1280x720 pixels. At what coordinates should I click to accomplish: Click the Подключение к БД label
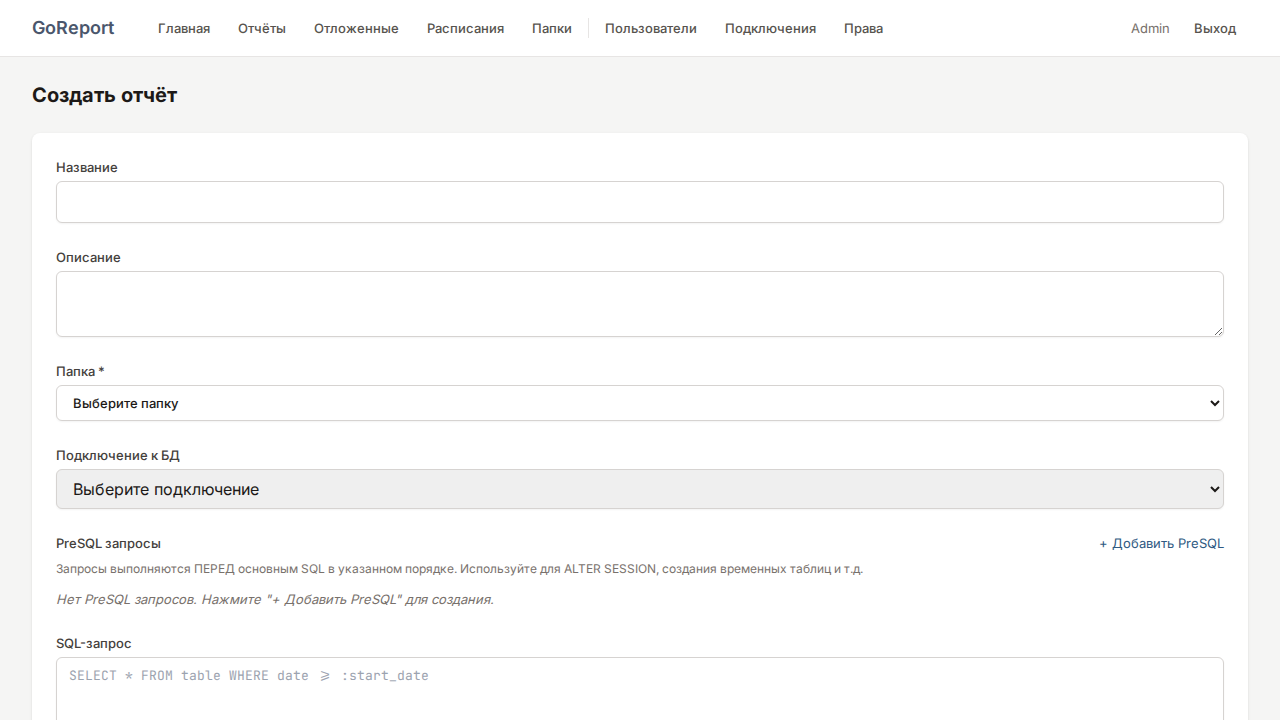(x=118, y=456)
